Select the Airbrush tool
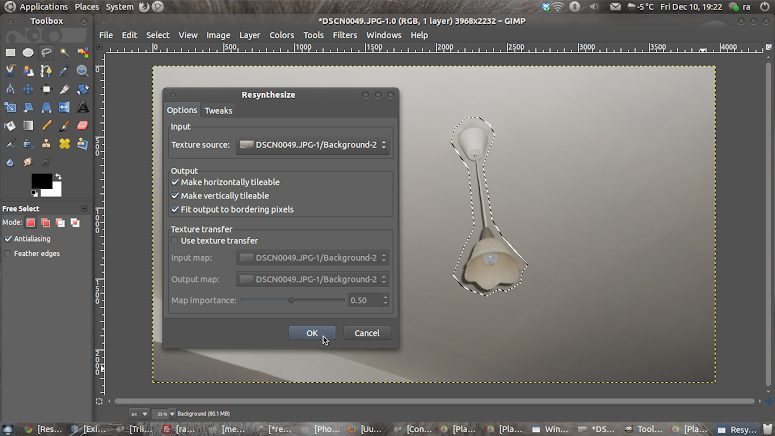The image size is (775, 436). (10, 144)
